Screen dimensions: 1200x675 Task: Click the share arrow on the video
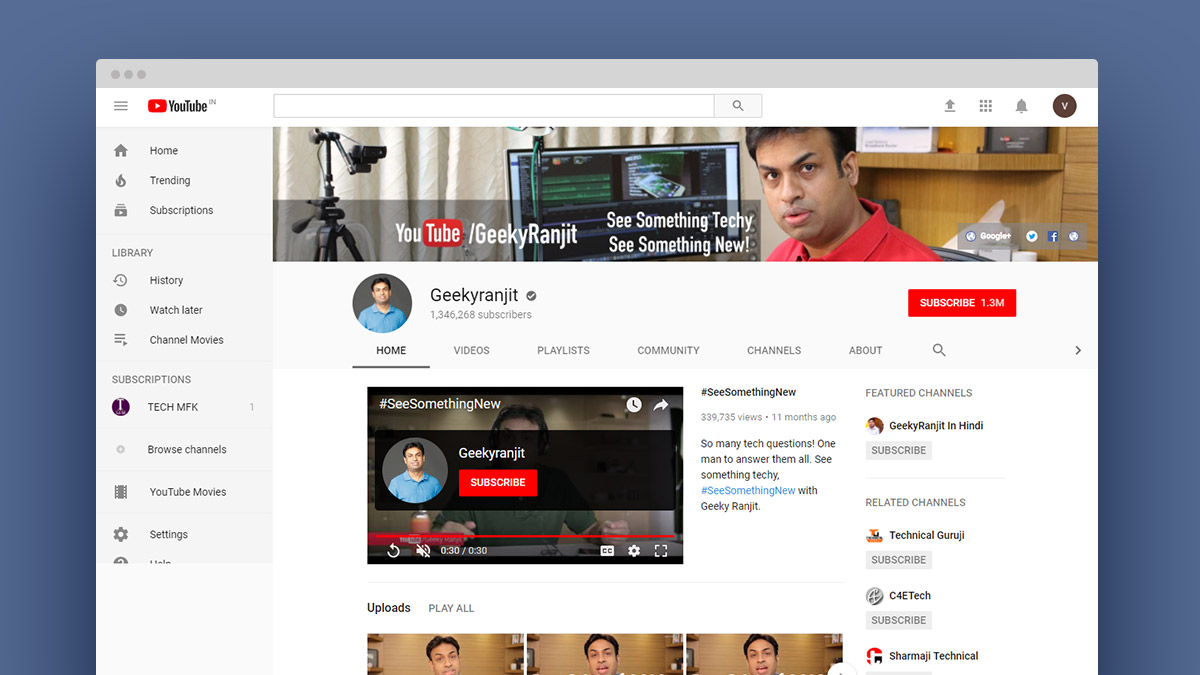point(661,405)
